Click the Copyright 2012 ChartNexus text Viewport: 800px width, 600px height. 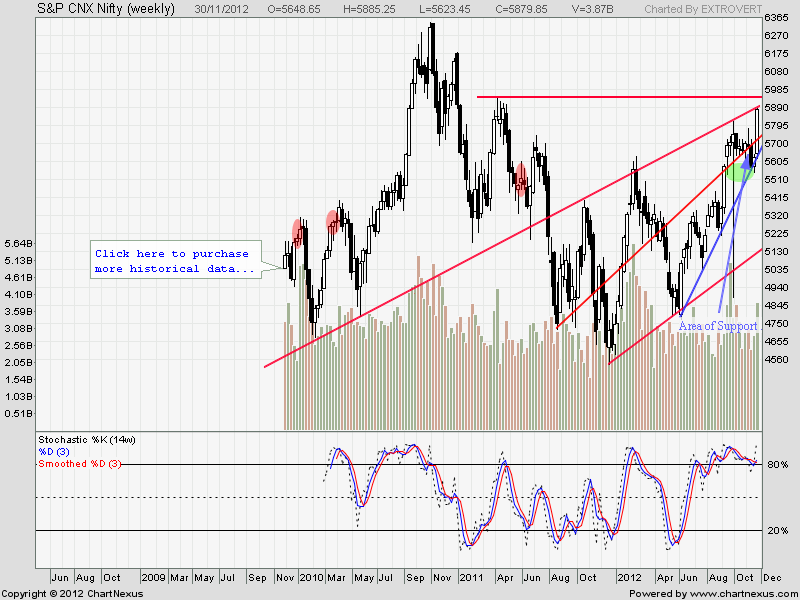tap(70, 593)
